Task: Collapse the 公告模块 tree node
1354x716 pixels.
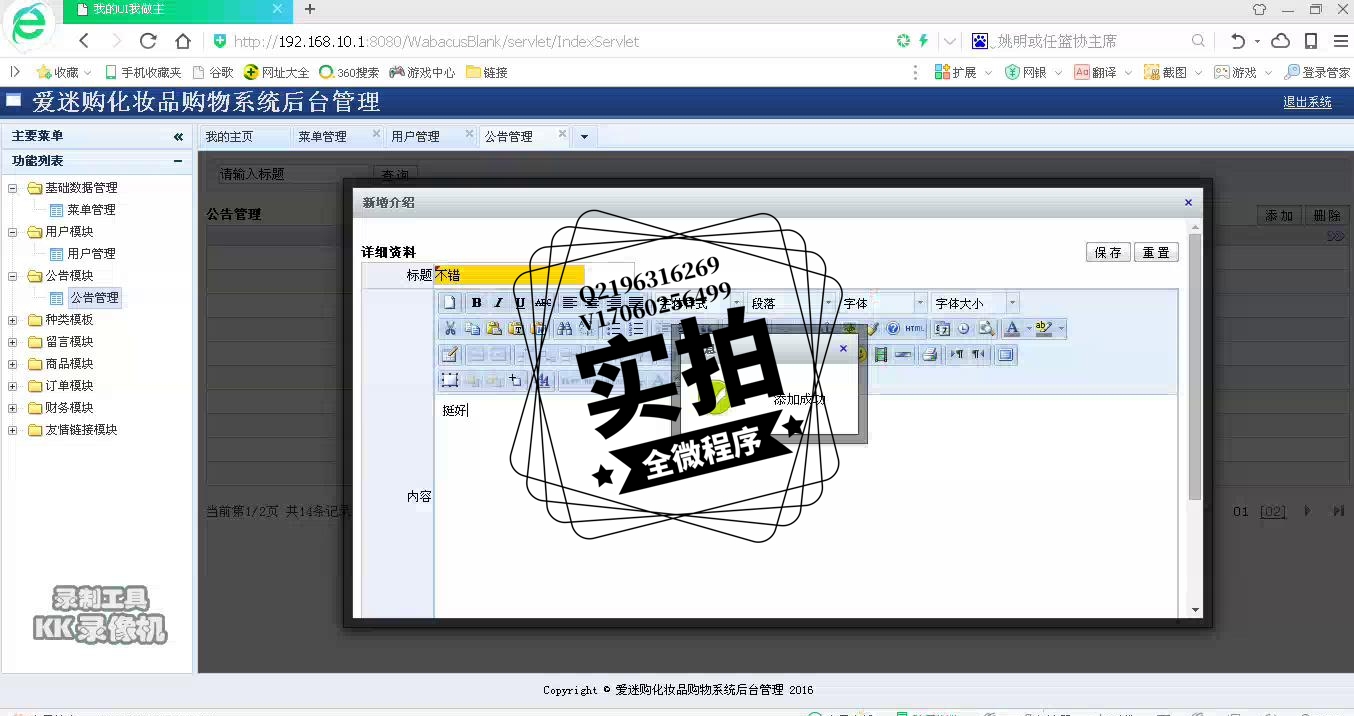Action: [13, 276]
